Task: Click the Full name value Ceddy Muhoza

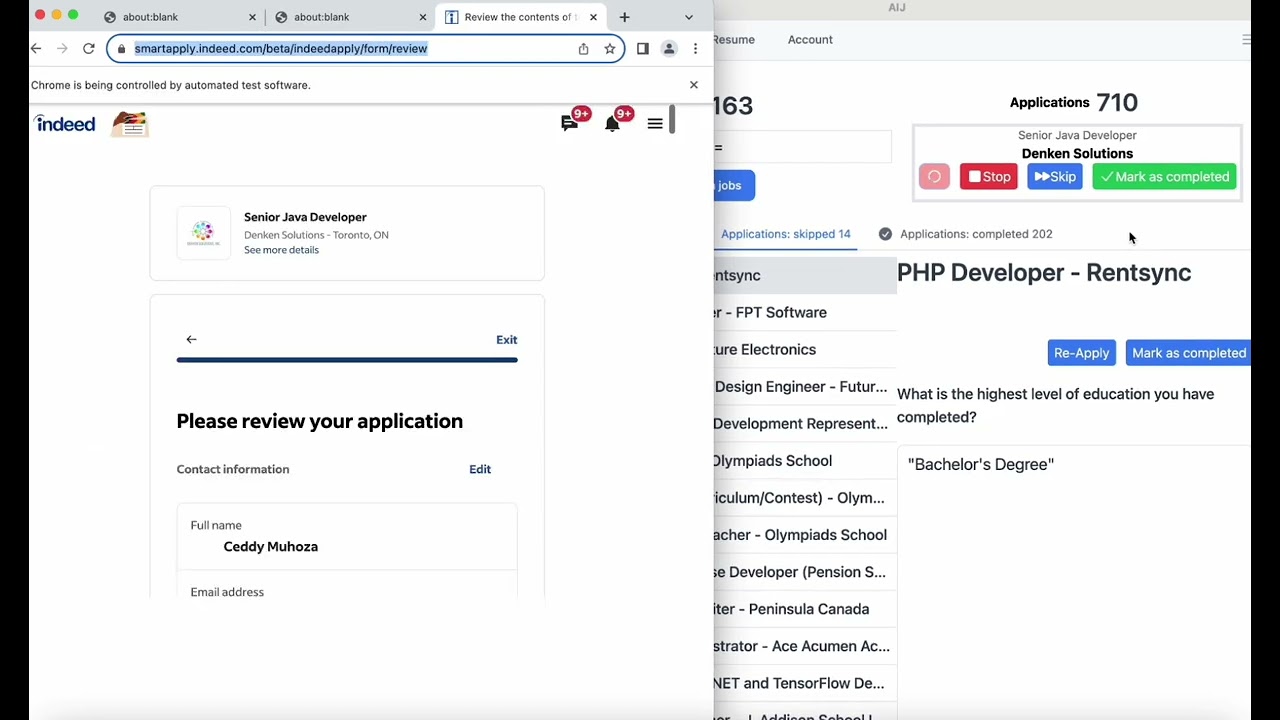Action: 270,546
